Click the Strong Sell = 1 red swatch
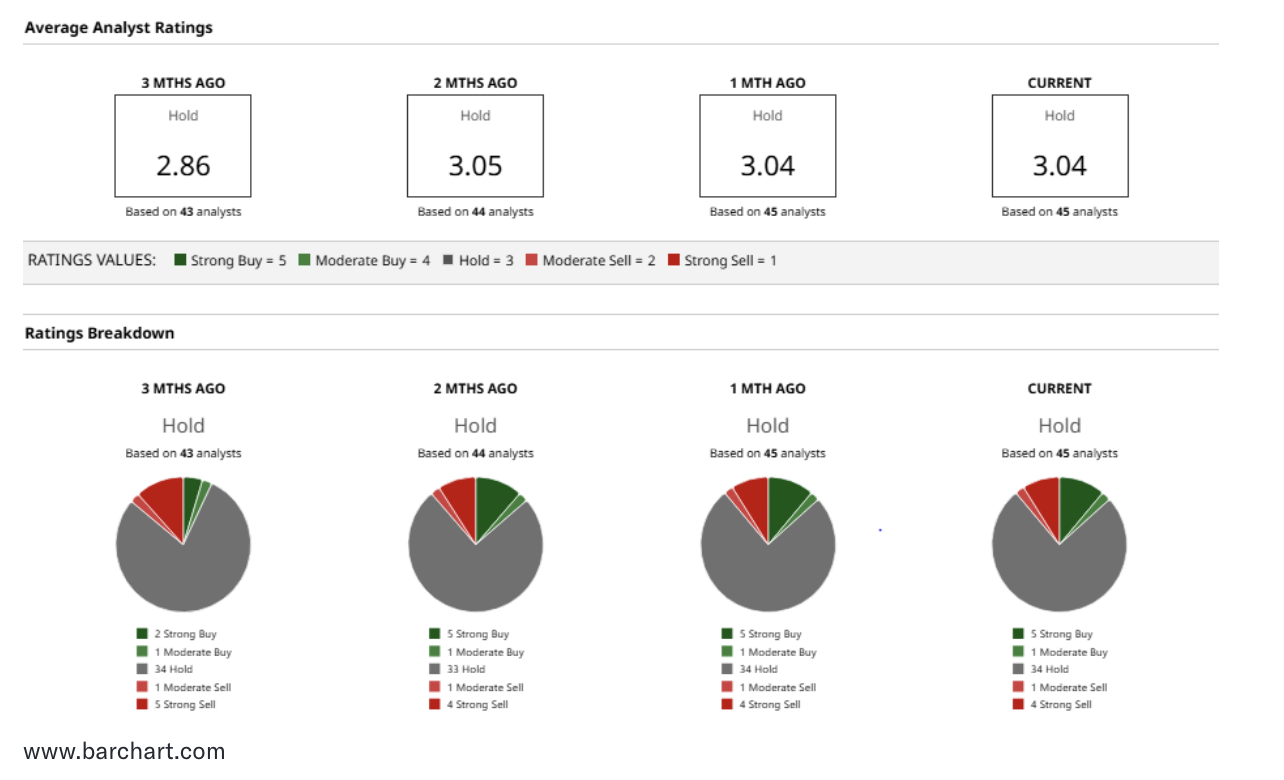Image resolution: width=1284 pixels, height=780 pixels. tap(674, 260)
